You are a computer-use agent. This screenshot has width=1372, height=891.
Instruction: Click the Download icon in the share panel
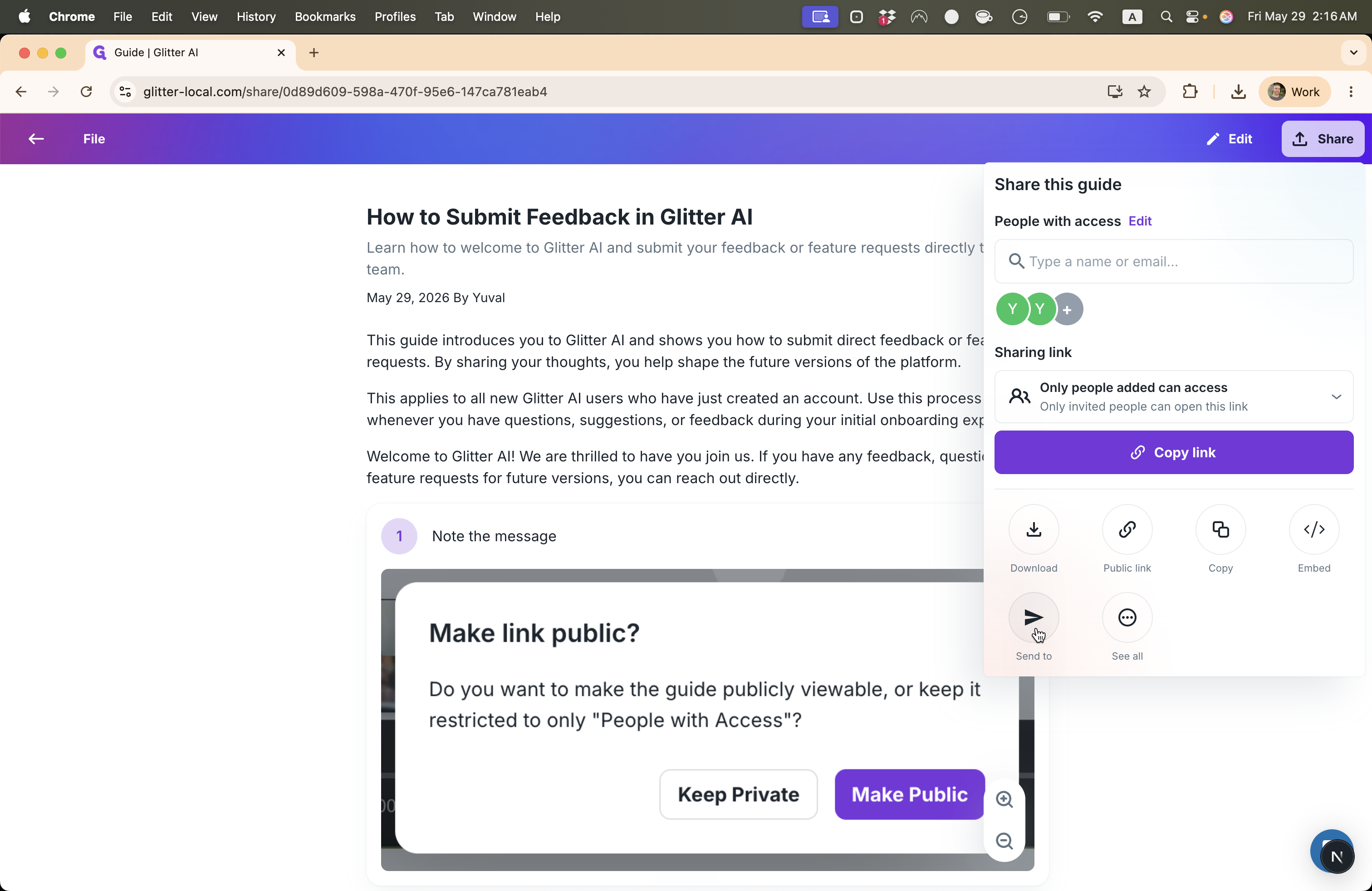[x=1034, y=529]
